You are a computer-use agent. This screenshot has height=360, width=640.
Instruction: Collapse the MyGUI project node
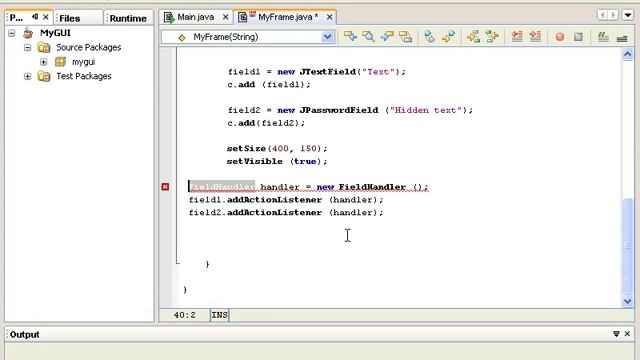pos(11,33)
